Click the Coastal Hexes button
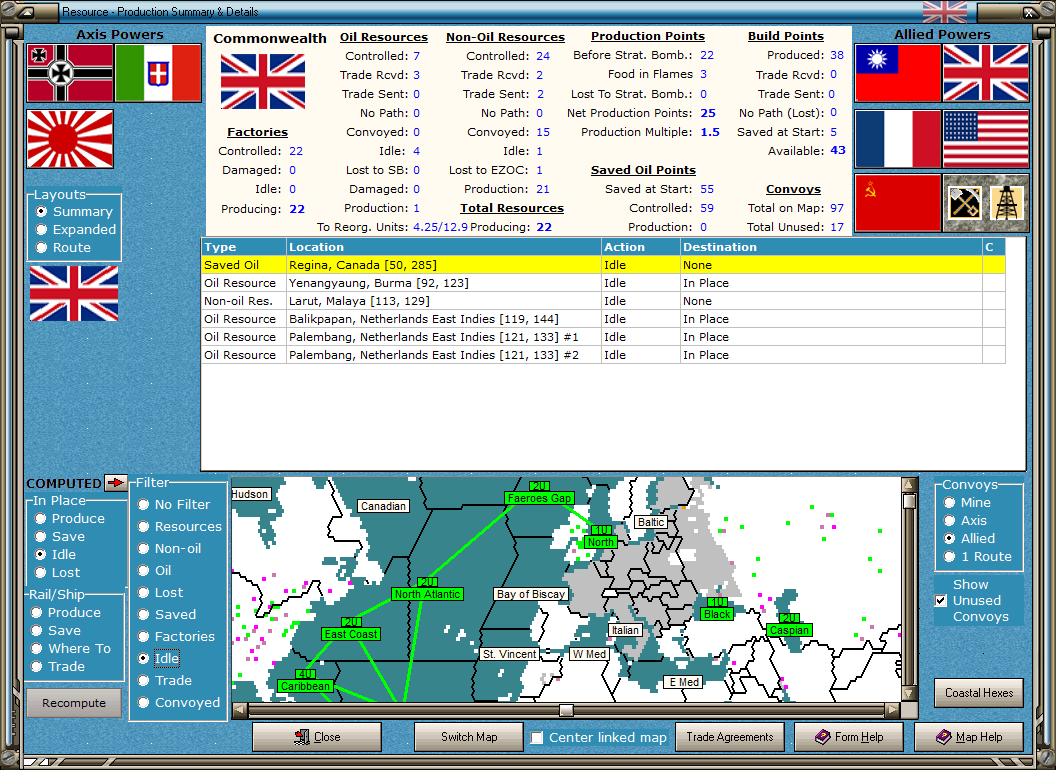This screenshot has width=1056, height=770. [979, 693]
